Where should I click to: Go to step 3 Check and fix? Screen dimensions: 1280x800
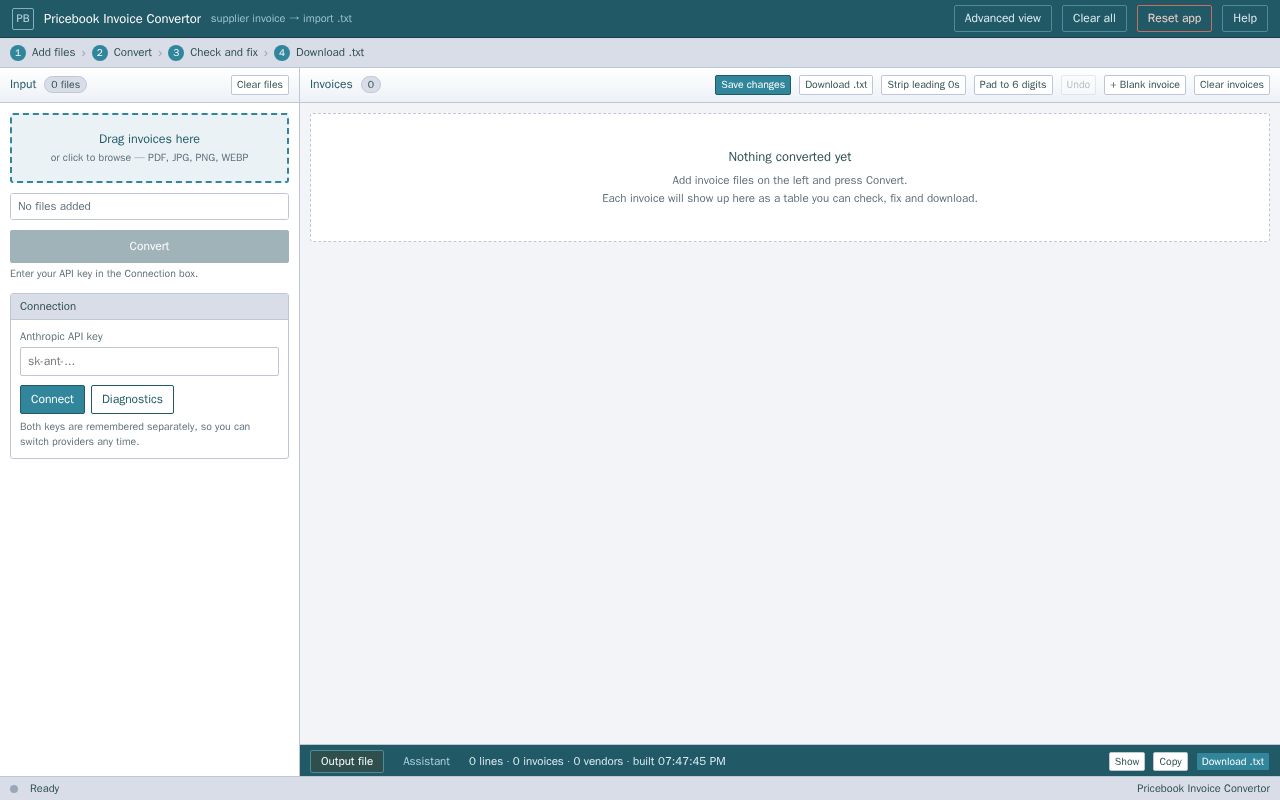[x=213, y=52]
